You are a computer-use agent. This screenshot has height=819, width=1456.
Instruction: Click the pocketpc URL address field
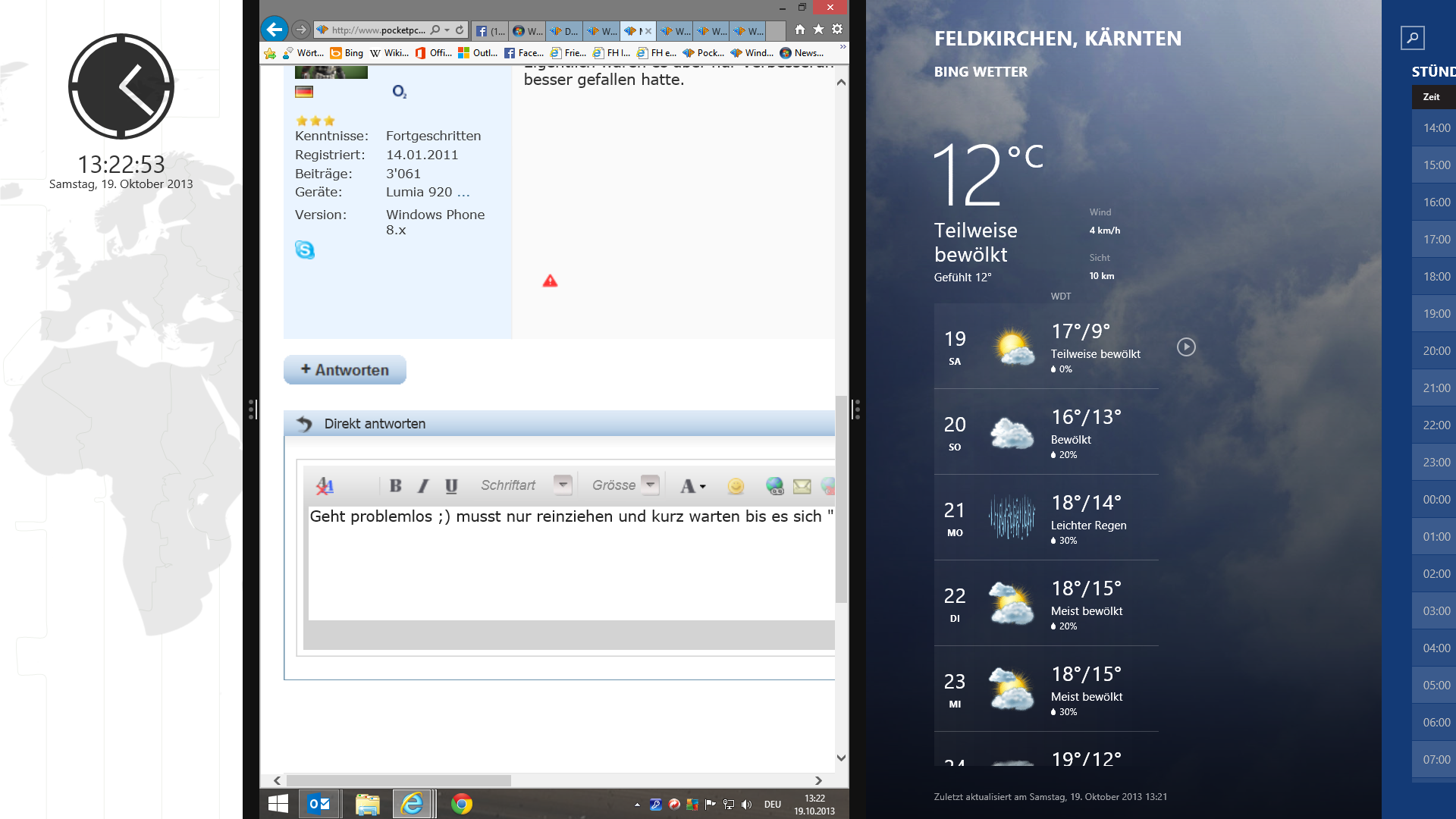click(377, 30)
